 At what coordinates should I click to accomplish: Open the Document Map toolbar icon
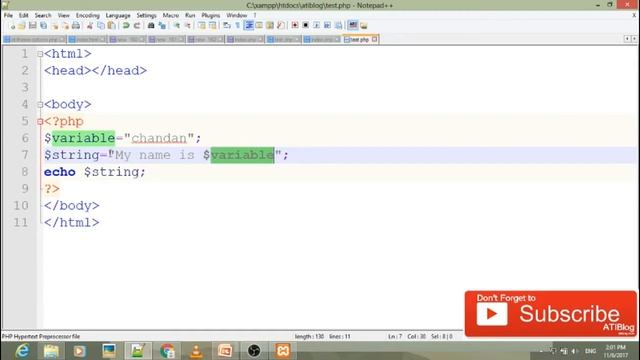270,25
